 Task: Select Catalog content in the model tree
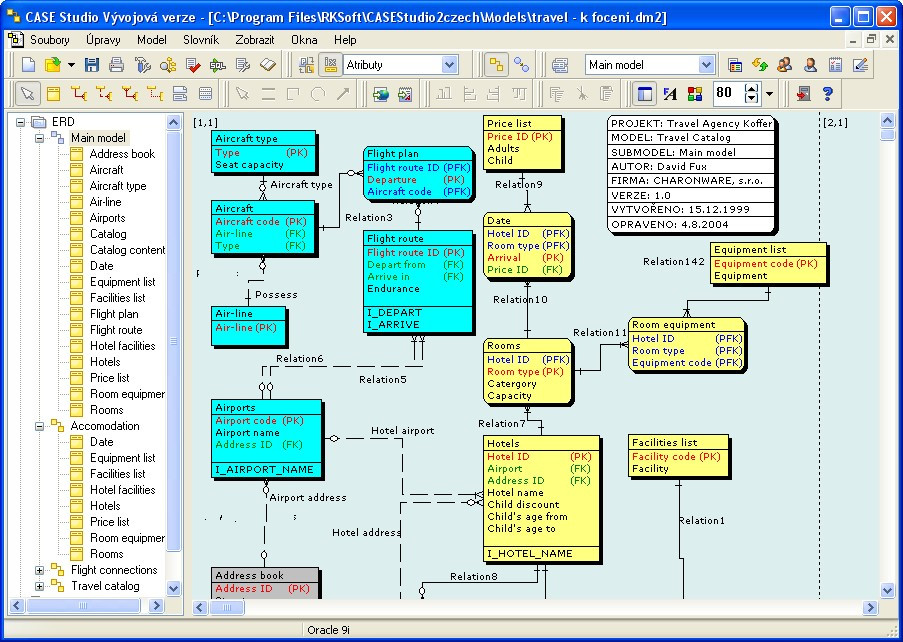127,250
